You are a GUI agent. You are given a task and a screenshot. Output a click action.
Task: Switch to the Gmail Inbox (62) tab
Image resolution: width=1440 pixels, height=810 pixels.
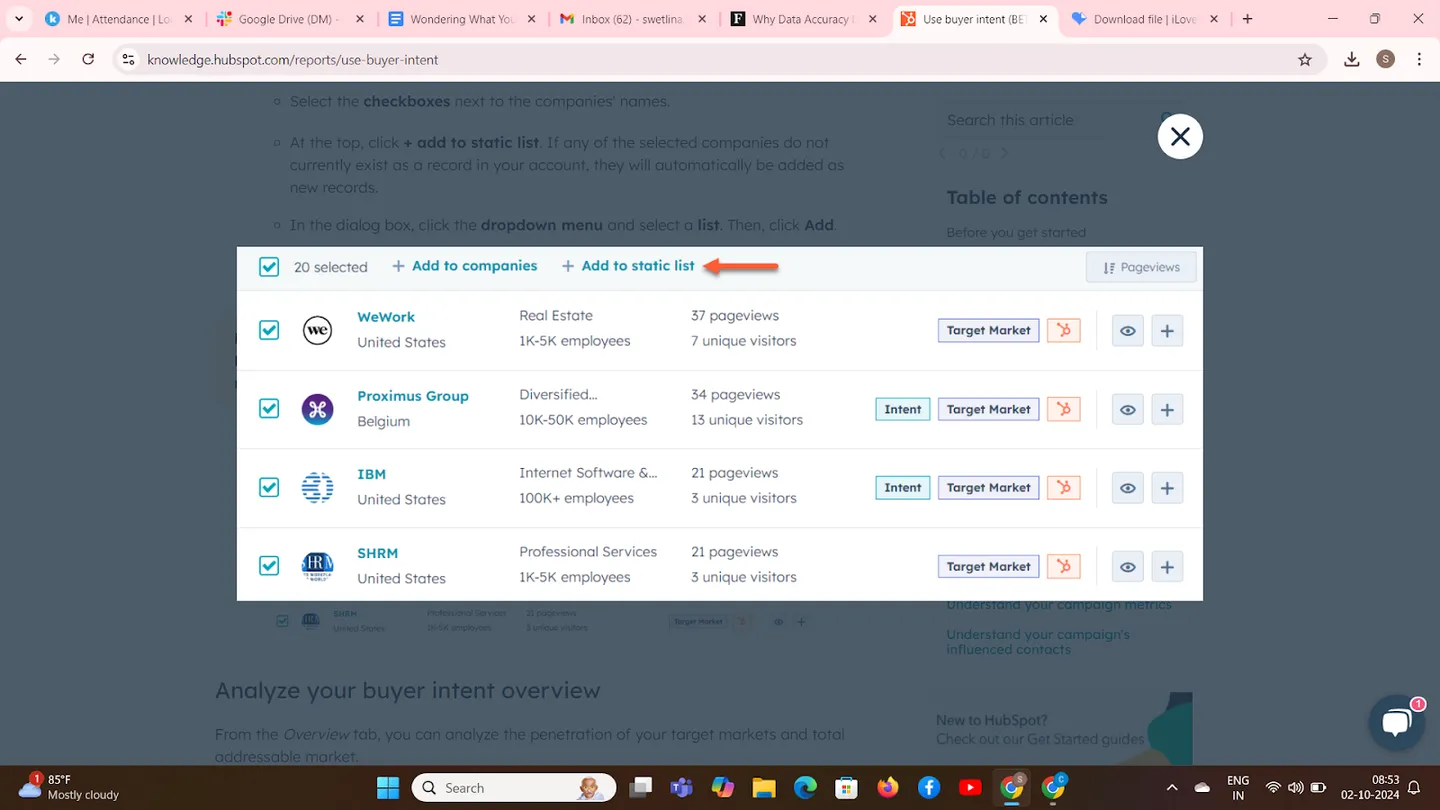tap(632, 19)
